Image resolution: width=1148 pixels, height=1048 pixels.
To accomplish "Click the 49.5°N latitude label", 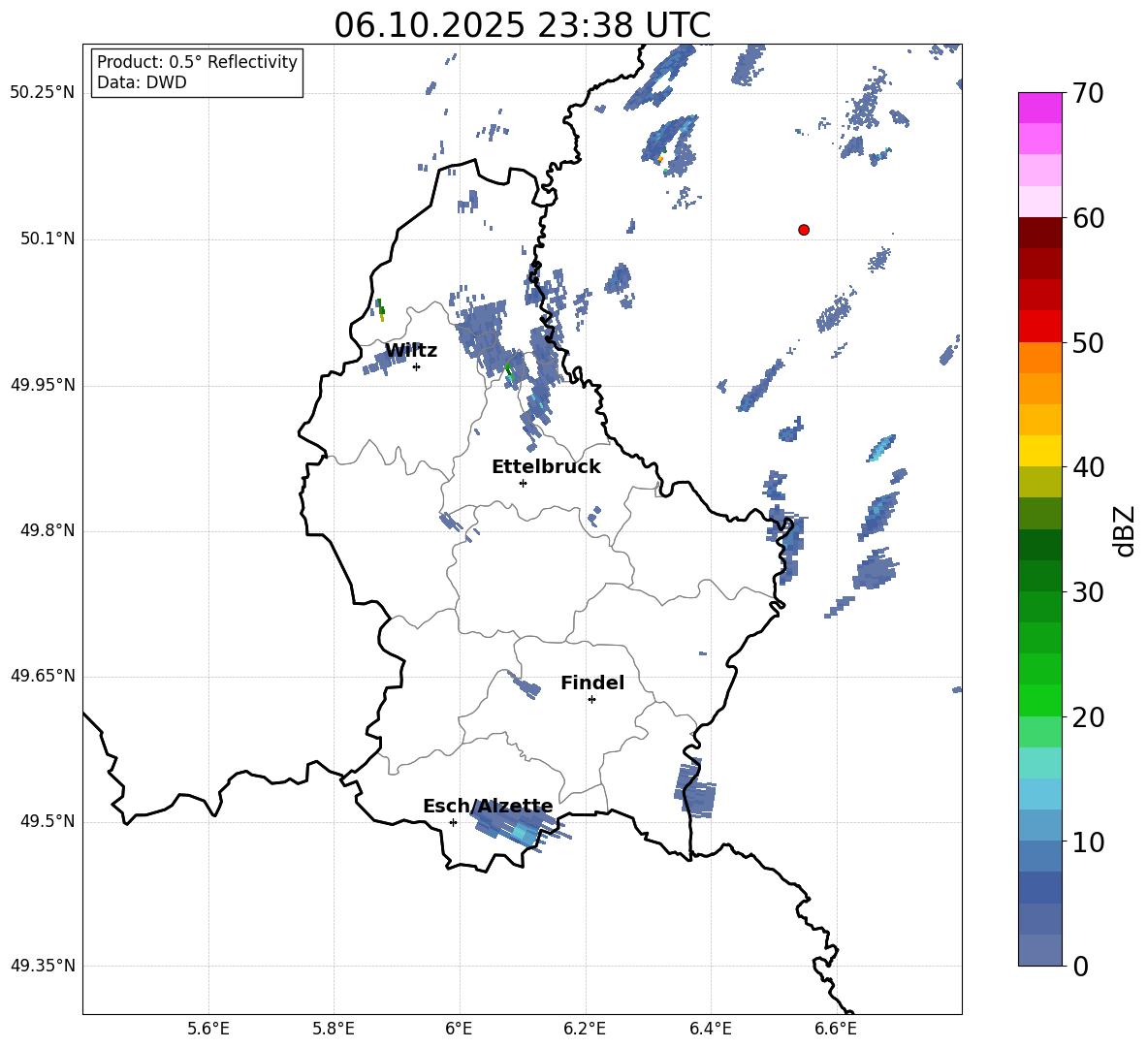I will tap(48, 821).
